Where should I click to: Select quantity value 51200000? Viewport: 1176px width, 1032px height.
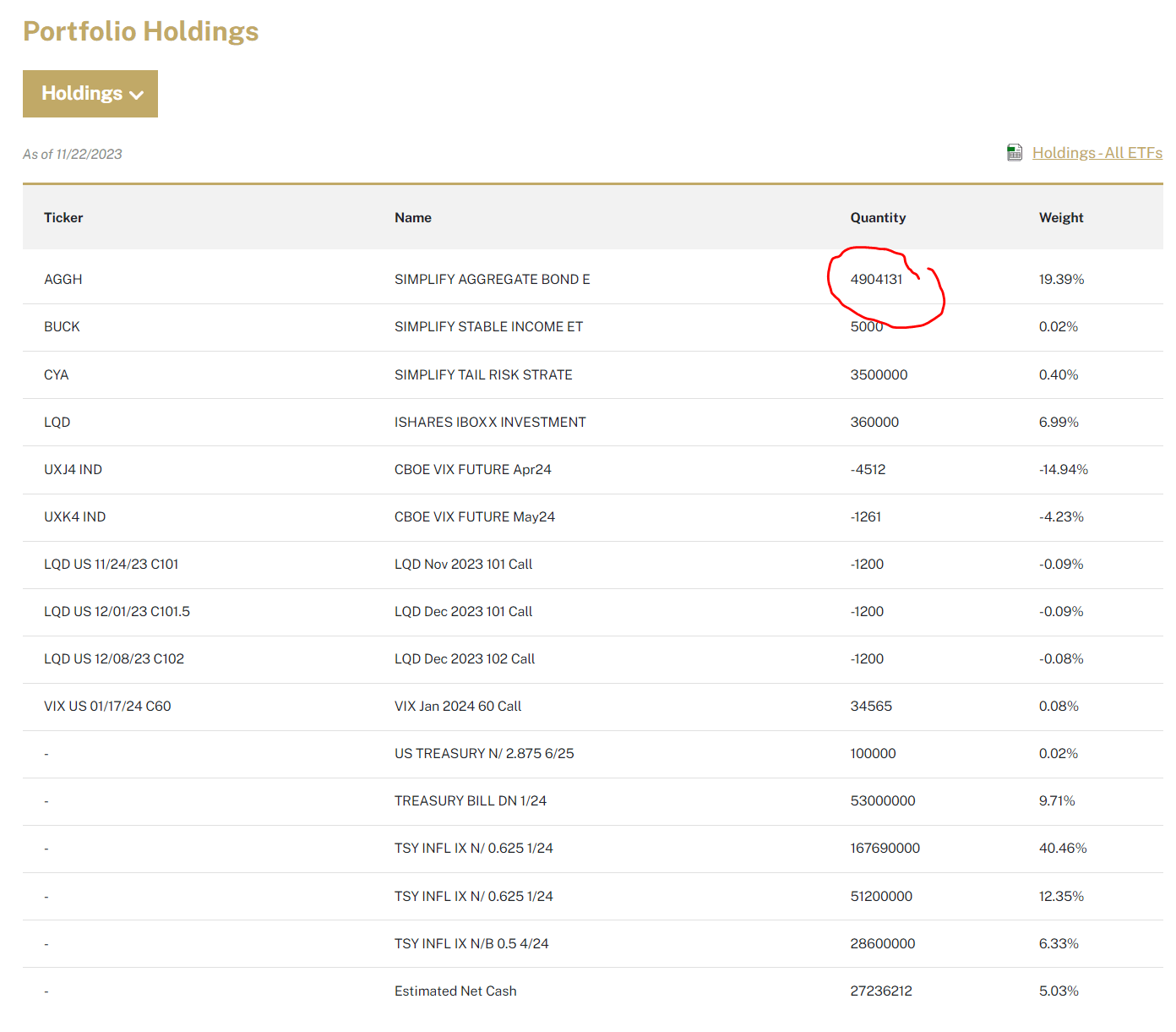[881, 896]
